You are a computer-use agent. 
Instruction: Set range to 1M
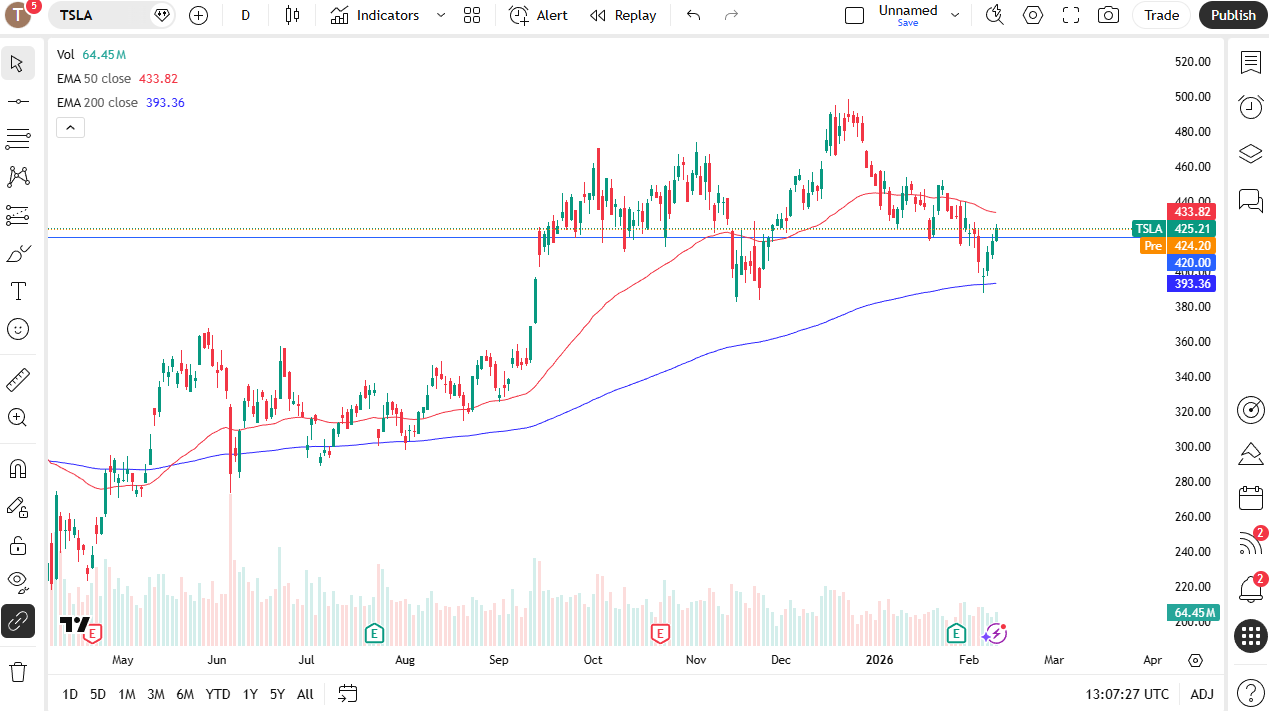pyautogui.click(x=127, y=694)
